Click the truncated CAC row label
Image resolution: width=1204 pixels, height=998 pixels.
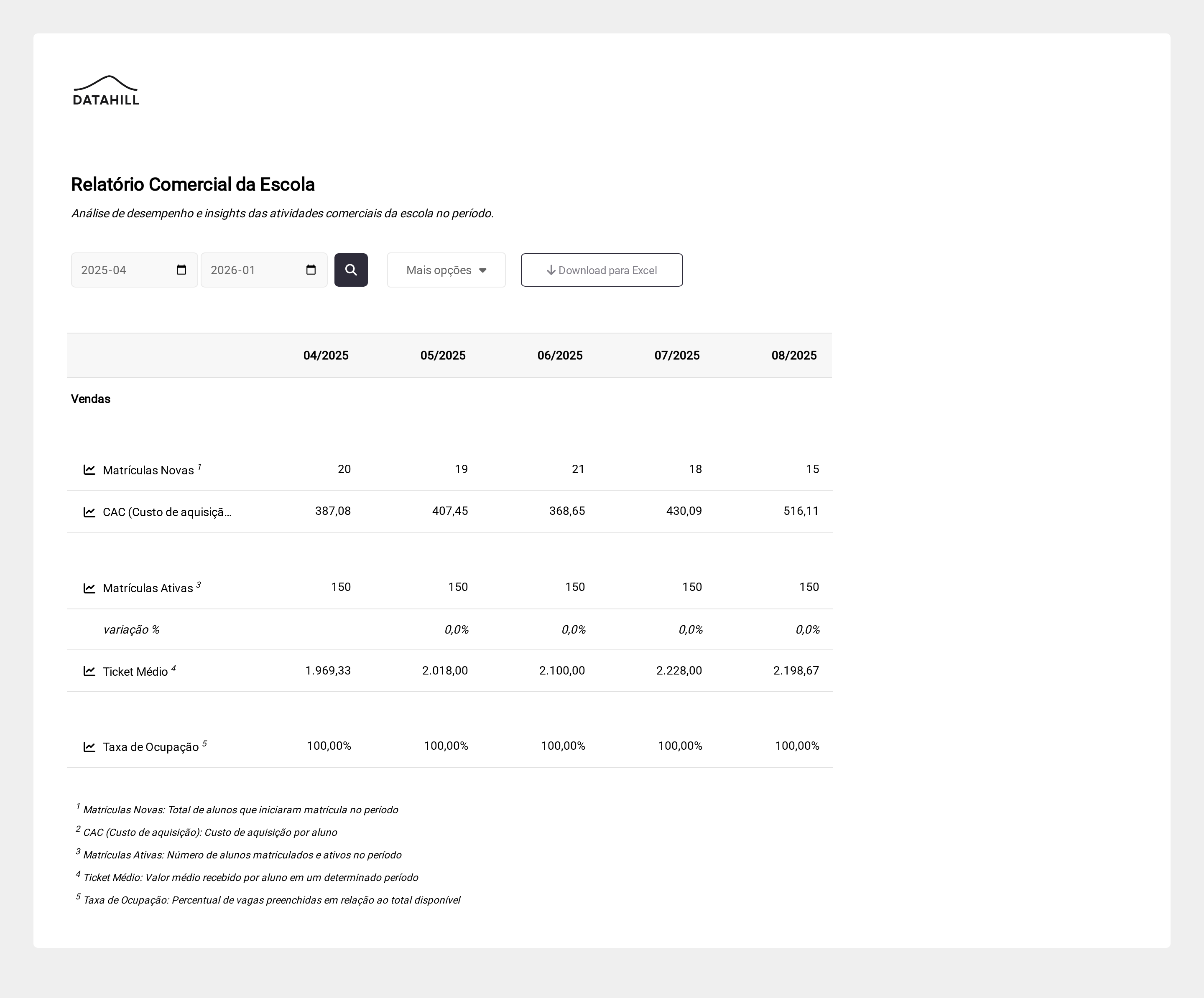click(167, 512)
